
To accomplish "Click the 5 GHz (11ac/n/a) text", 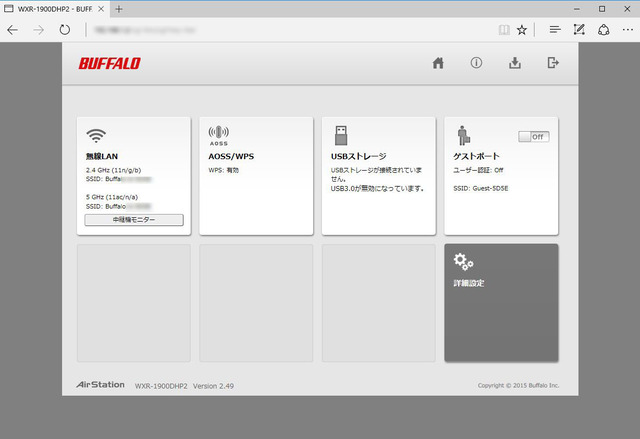I will click(112, 197).
